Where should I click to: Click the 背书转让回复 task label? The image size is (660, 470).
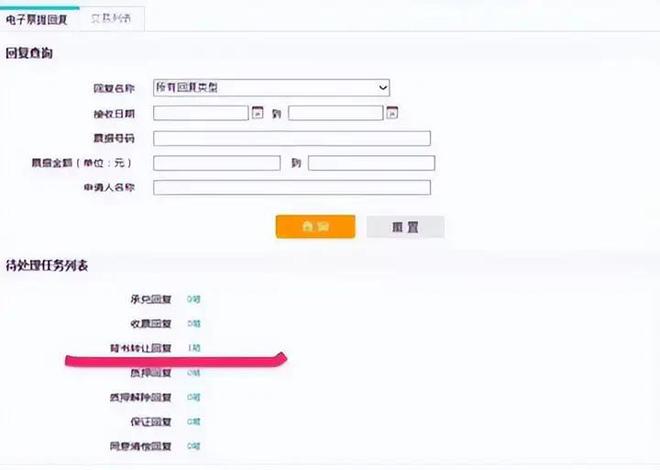click(x=141, y=348)
